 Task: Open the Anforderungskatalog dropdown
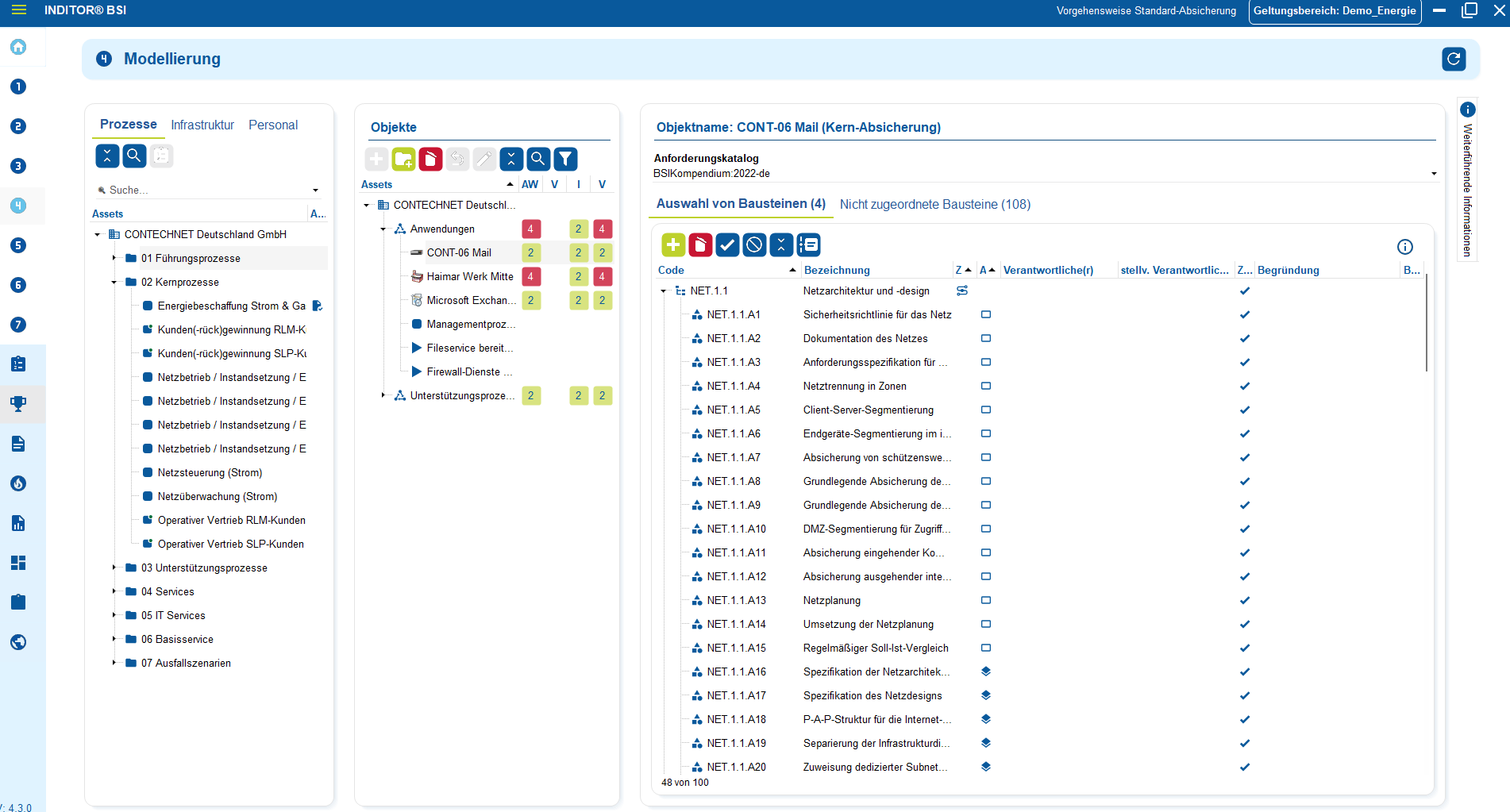click(x=1434, y=173)
